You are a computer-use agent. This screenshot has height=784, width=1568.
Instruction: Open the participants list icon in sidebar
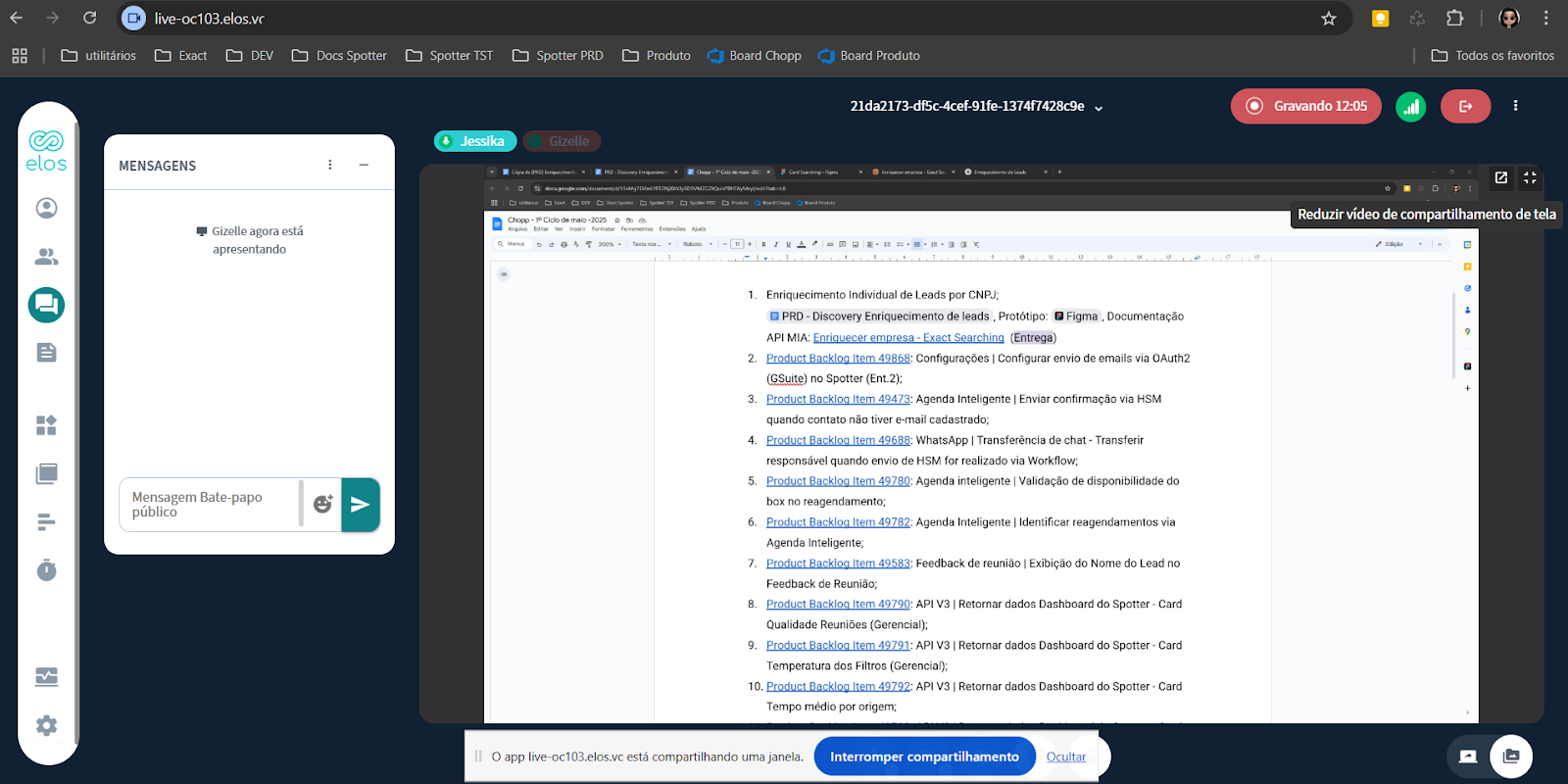[46, 257]
